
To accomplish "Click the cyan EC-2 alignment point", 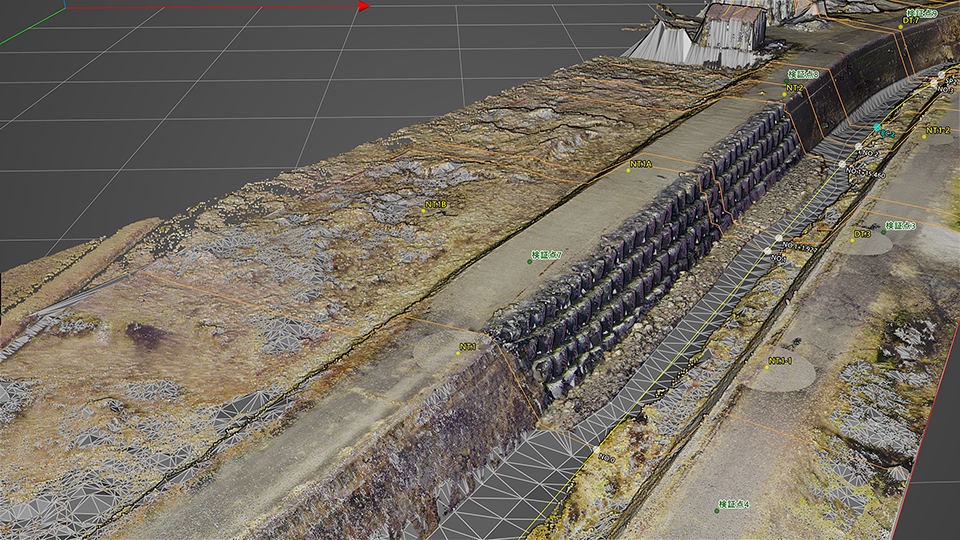I will click(877, 128).
